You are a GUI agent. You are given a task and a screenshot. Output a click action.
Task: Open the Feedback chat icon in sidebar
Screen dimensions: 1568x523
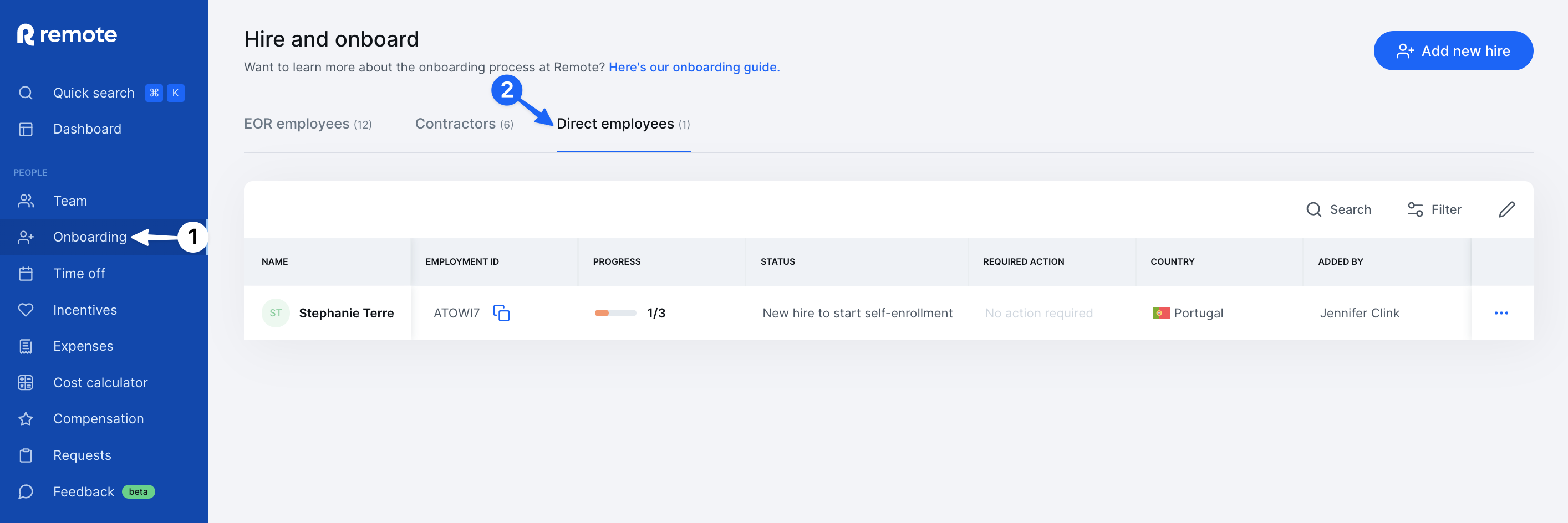tap(26, 491)
